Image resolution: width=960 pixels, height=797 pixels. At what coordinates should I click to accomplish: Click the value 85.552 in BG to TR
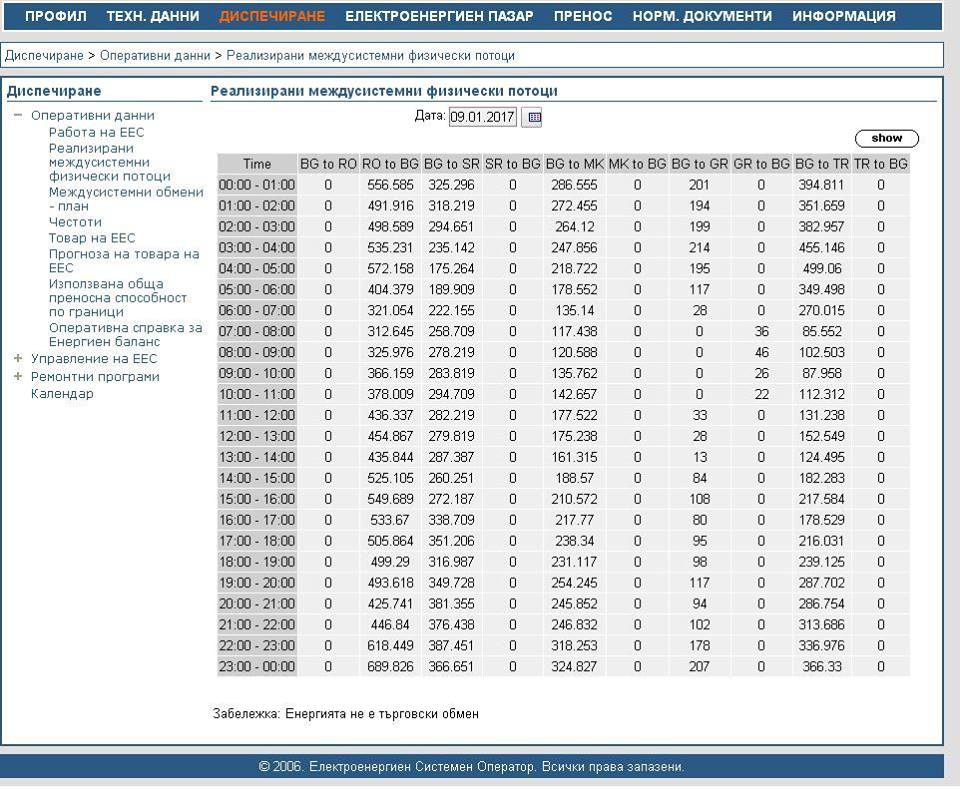pos(822,331)
